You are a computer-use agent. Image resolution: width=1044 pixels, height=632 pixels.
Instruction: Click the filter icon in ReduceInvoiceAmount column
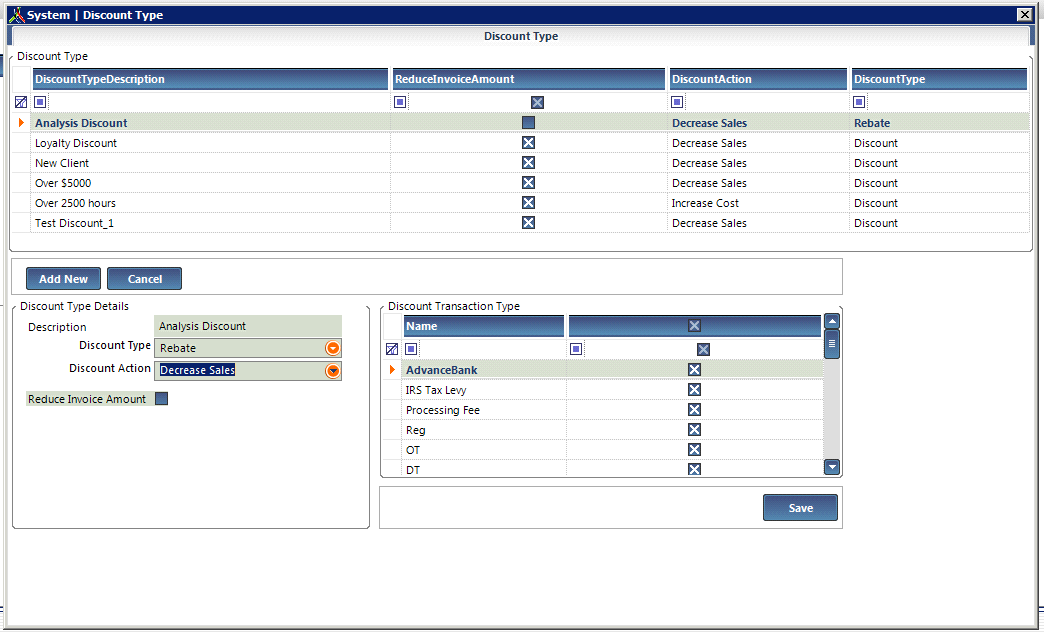coord(399,102)
